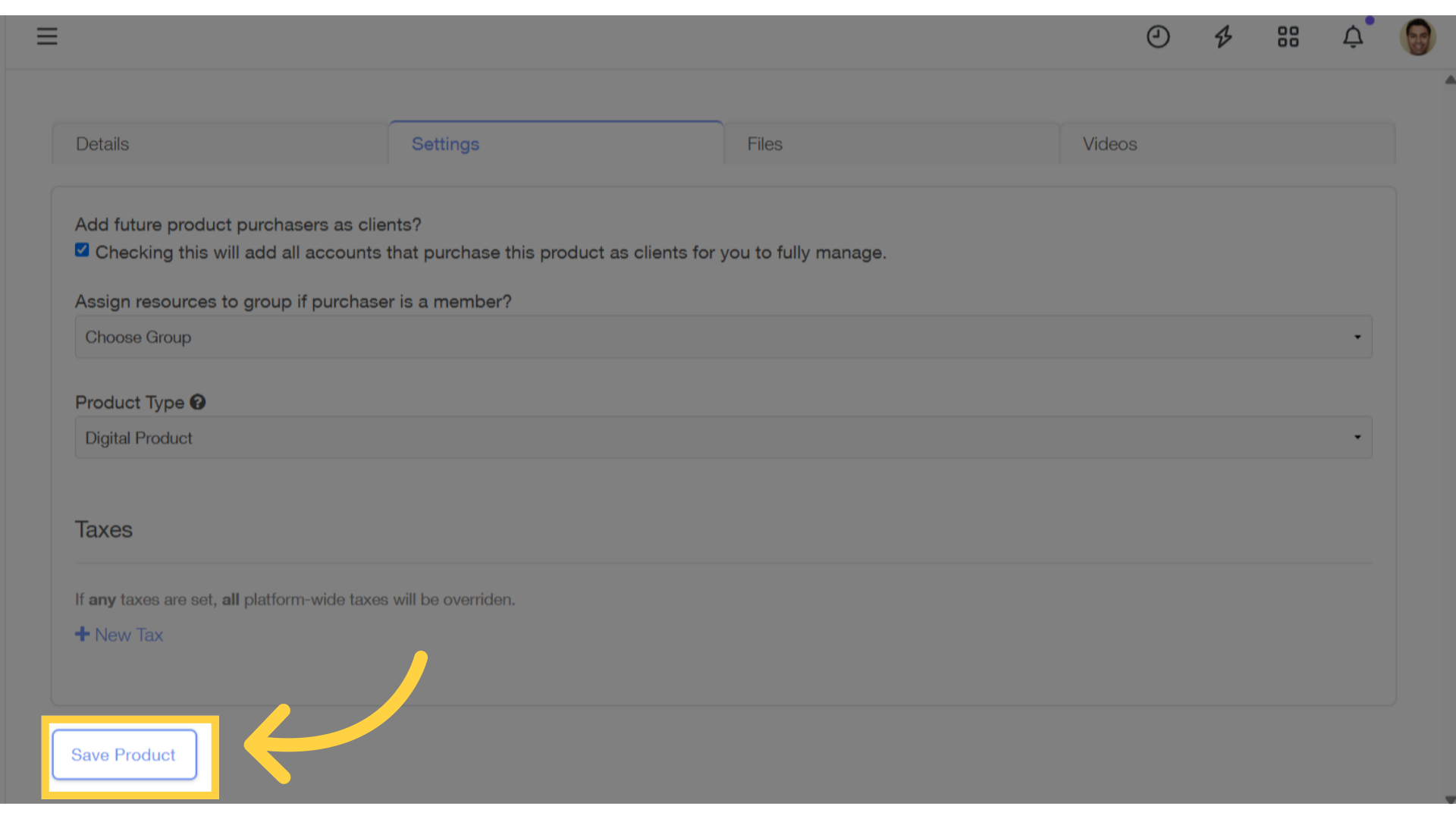Uncheck add purchasers as clients checkbox
Image resolution: width=1456 pixels, height=819 pixels.
coord(82,250)
